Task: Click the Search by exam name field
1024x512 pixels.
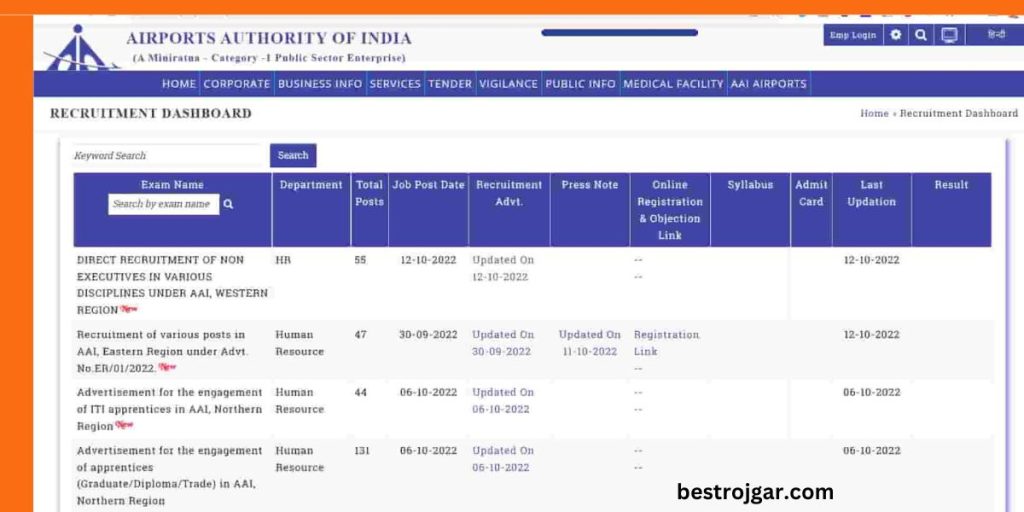Action: pyautogui.click(x=164, y=204)
